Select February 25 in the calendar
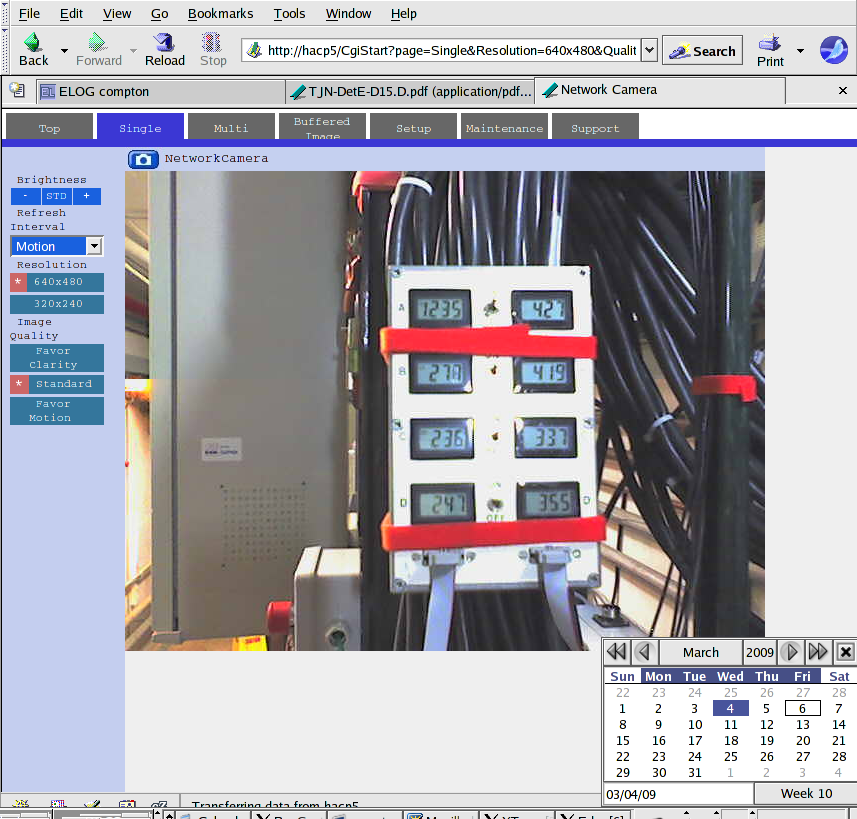857x819 pixels. (731, 693)
